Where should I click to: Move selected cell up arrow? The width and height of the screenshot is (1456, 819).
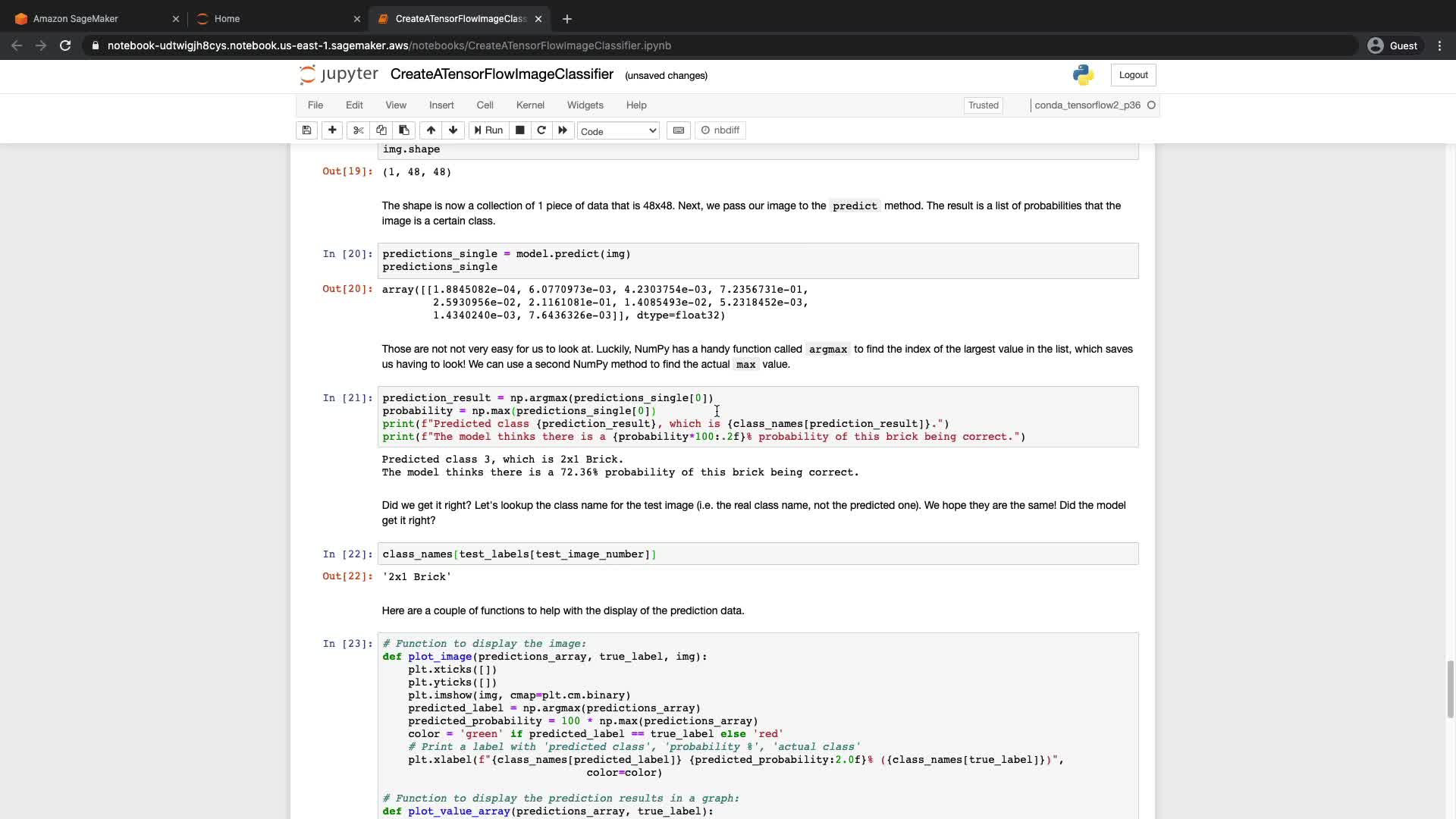tap(431, 130)
